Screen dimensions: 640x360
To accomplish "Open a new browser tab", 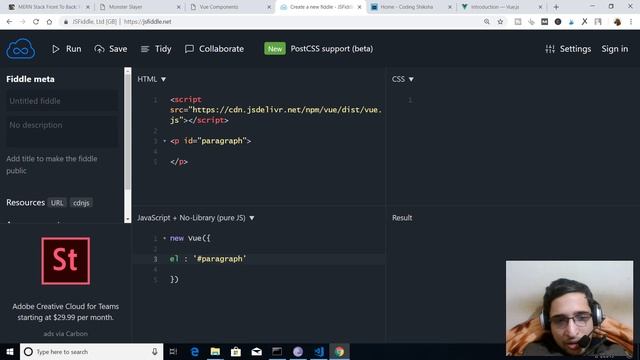I will [556, 7].
